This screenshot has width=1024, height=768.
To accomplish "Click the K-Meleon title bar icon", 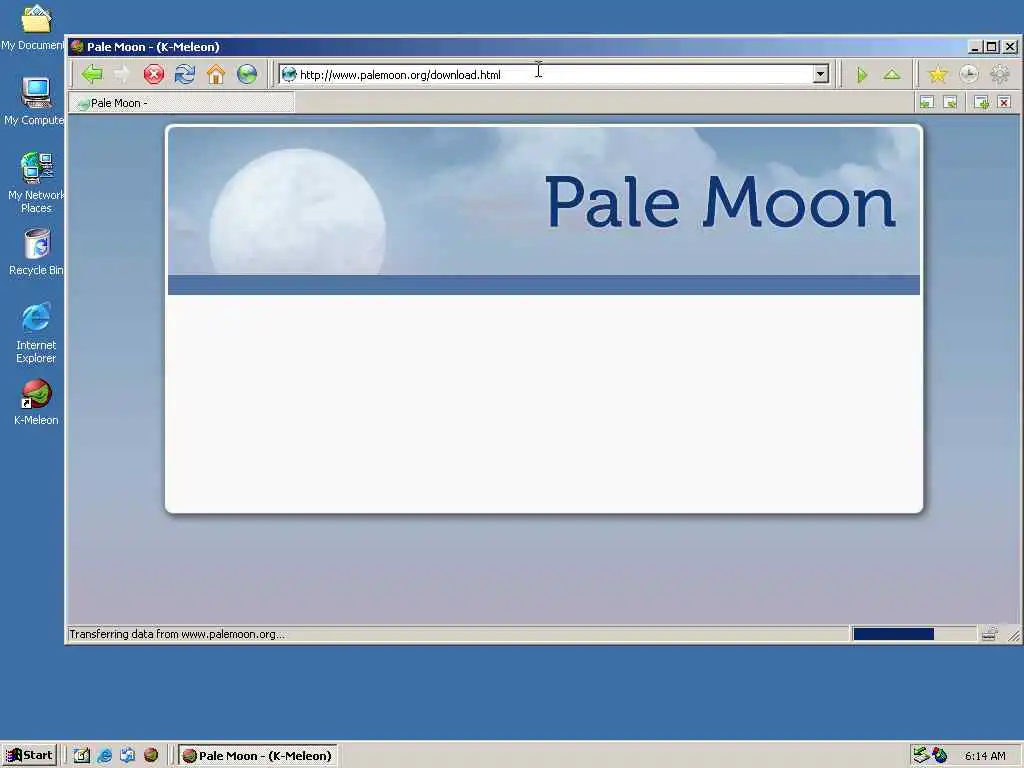I will pos(77,46).
